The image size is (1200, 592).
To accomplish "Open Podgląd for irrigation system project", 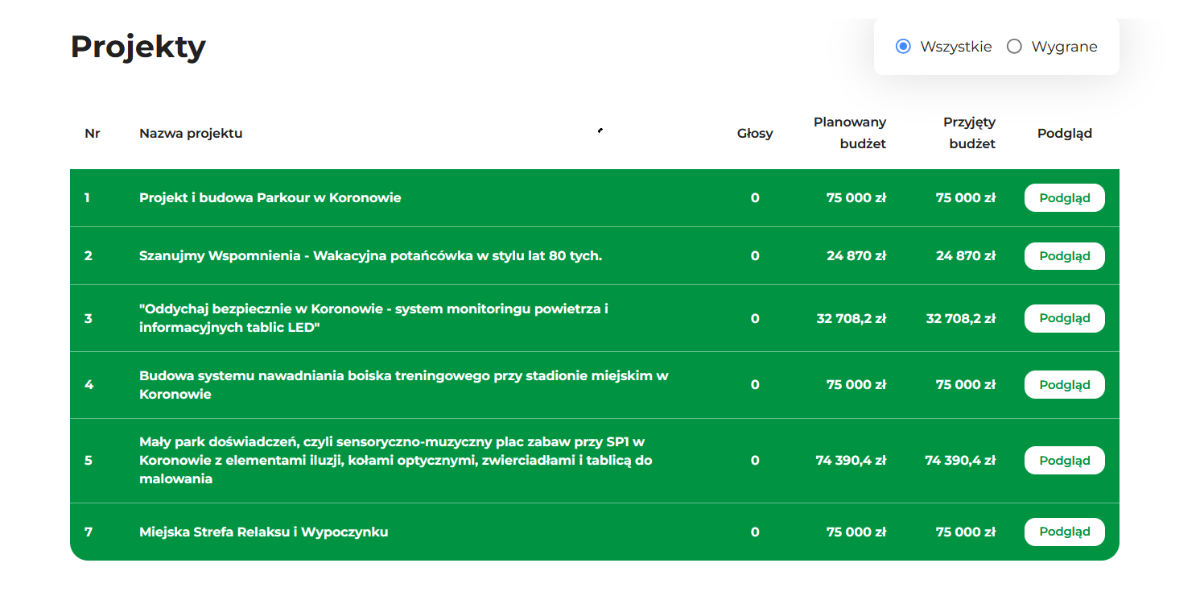I will [1064, 385].
